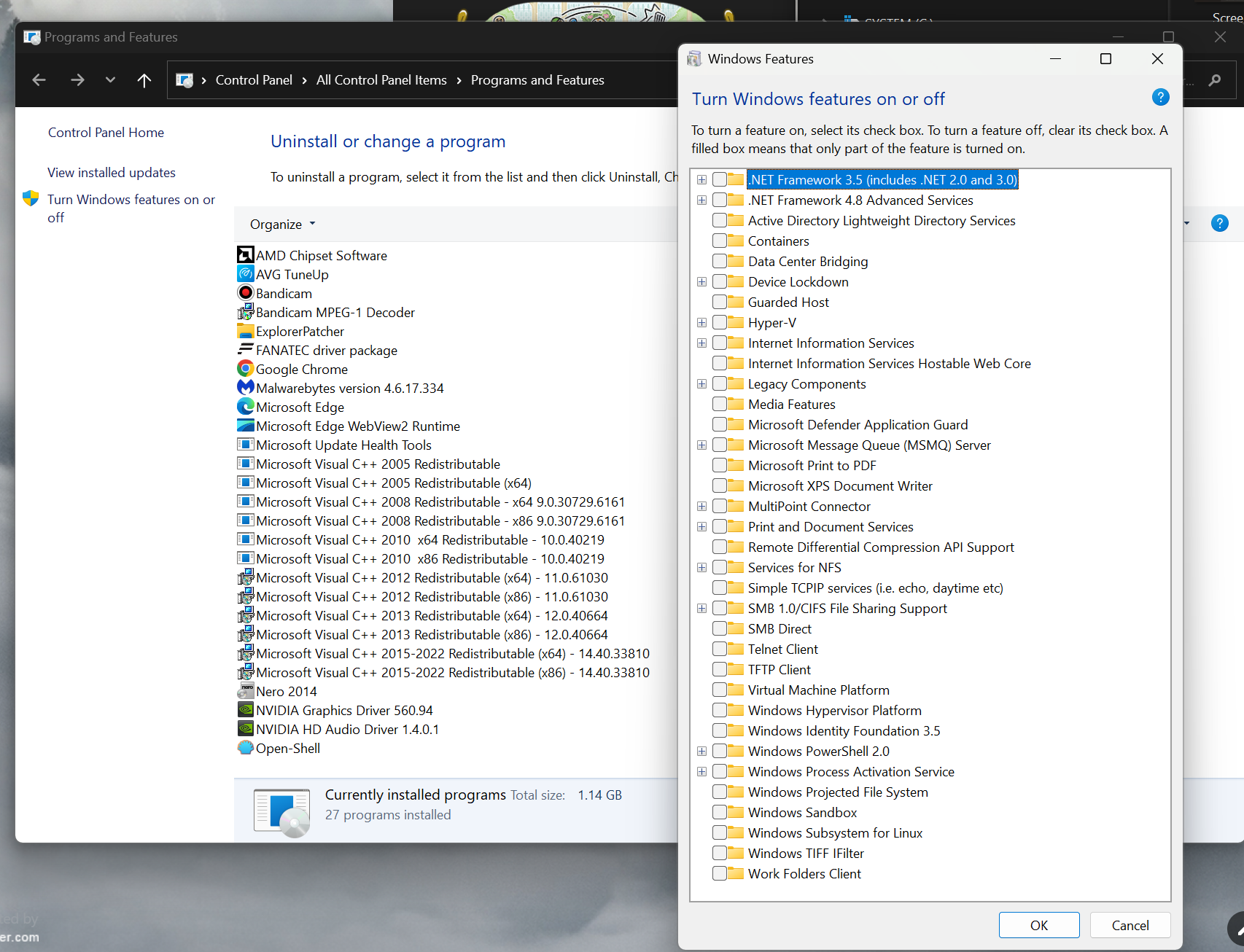Click the NVIDIA HD Audio Driver icon
The width and height of the screenshot is (1244, 952).
246,729
